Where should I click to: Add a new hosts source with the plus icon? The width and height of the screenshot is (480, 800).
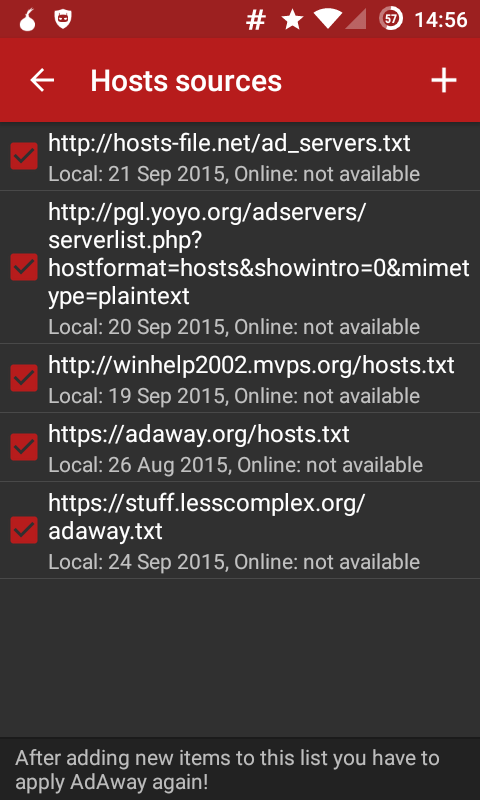pyautogui.click(x=443, y=81)
